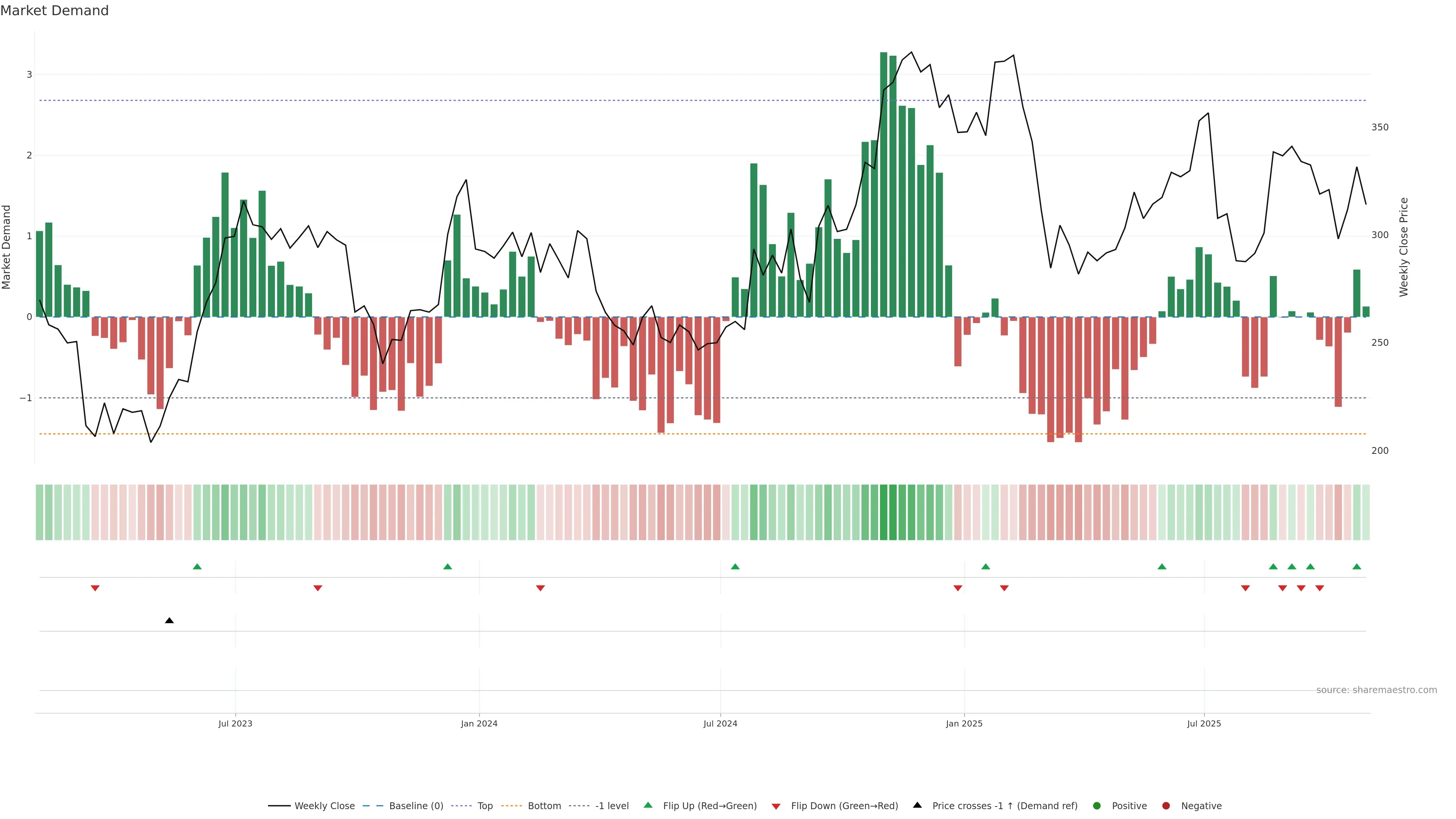This screenshot has height=819, width=1456.
Task: Click the red Negative circle in the legend
Action: 1166,806
